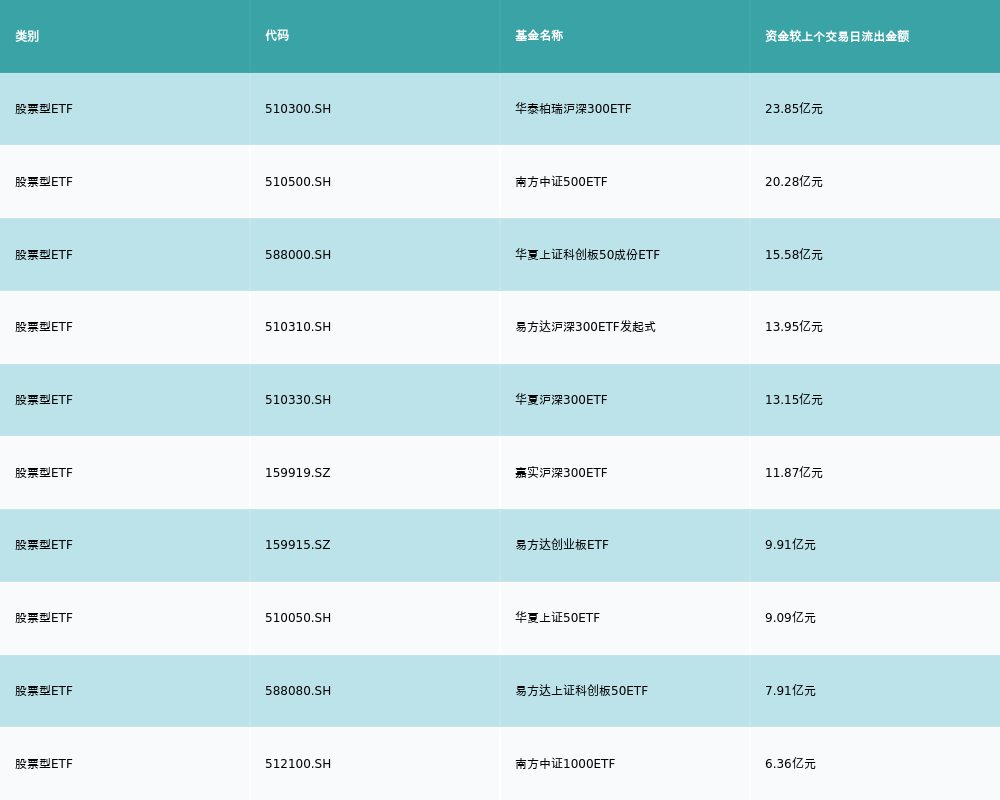Click the 9.09亿元 outflow value
This screenshot has height=800, width=1000.
pyautogui.click(x=790, y=618)
